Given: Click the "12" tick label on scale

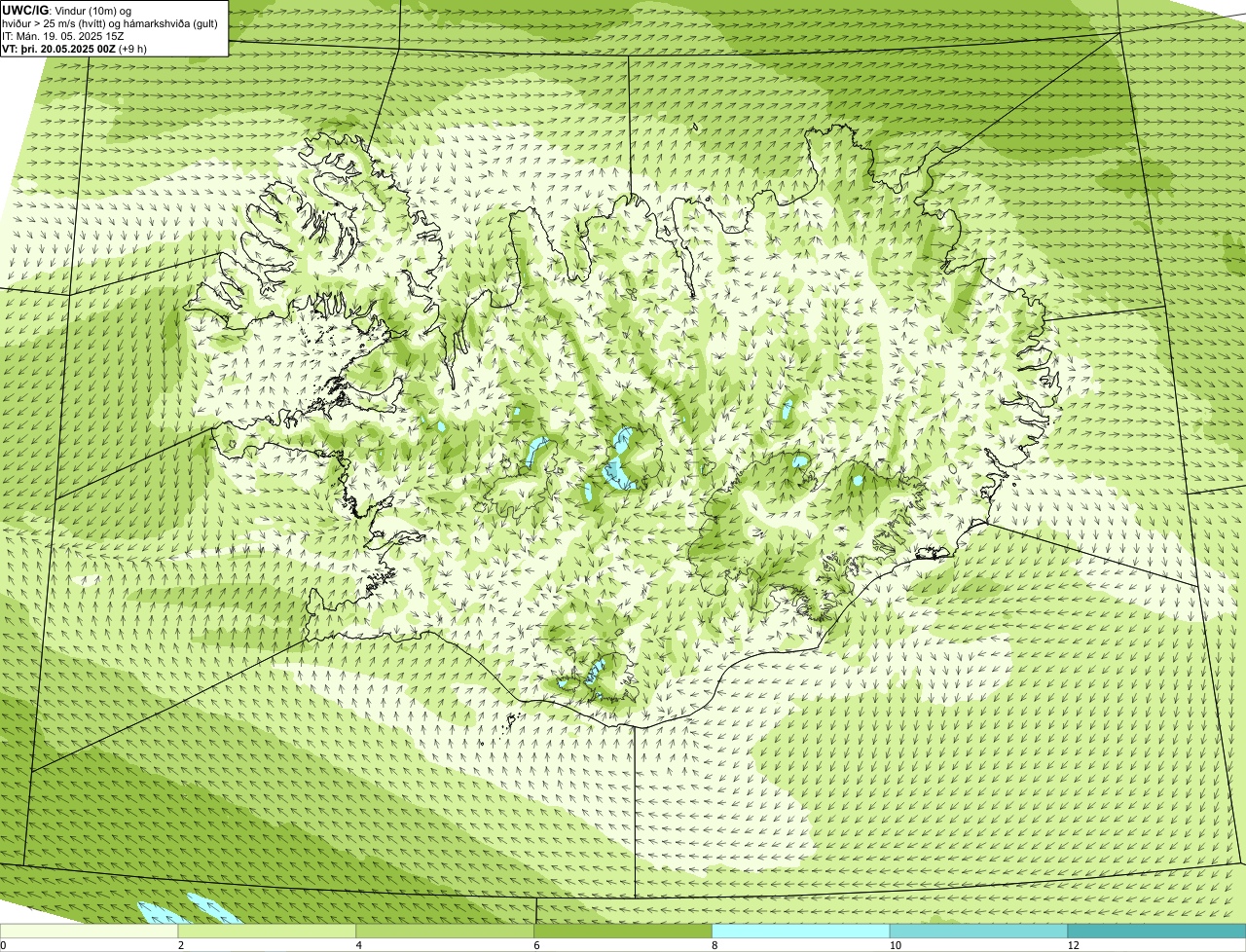Looking at the screenshot, I should pos(1073,945).
